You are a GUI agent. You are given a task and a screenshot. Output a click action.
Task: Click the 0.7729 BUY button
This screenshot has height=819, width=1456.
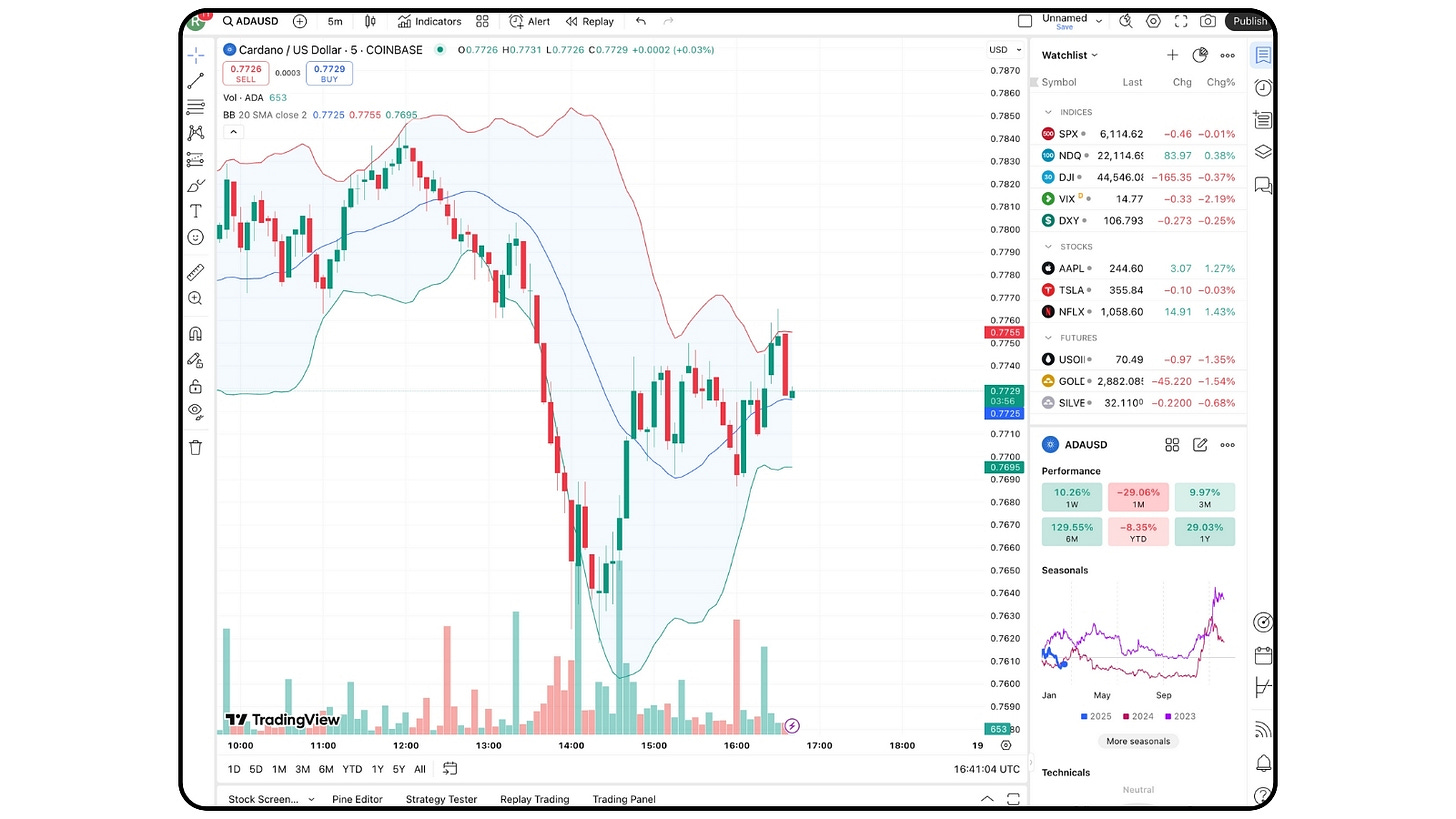pyautogui.click(x=330, y=73)
